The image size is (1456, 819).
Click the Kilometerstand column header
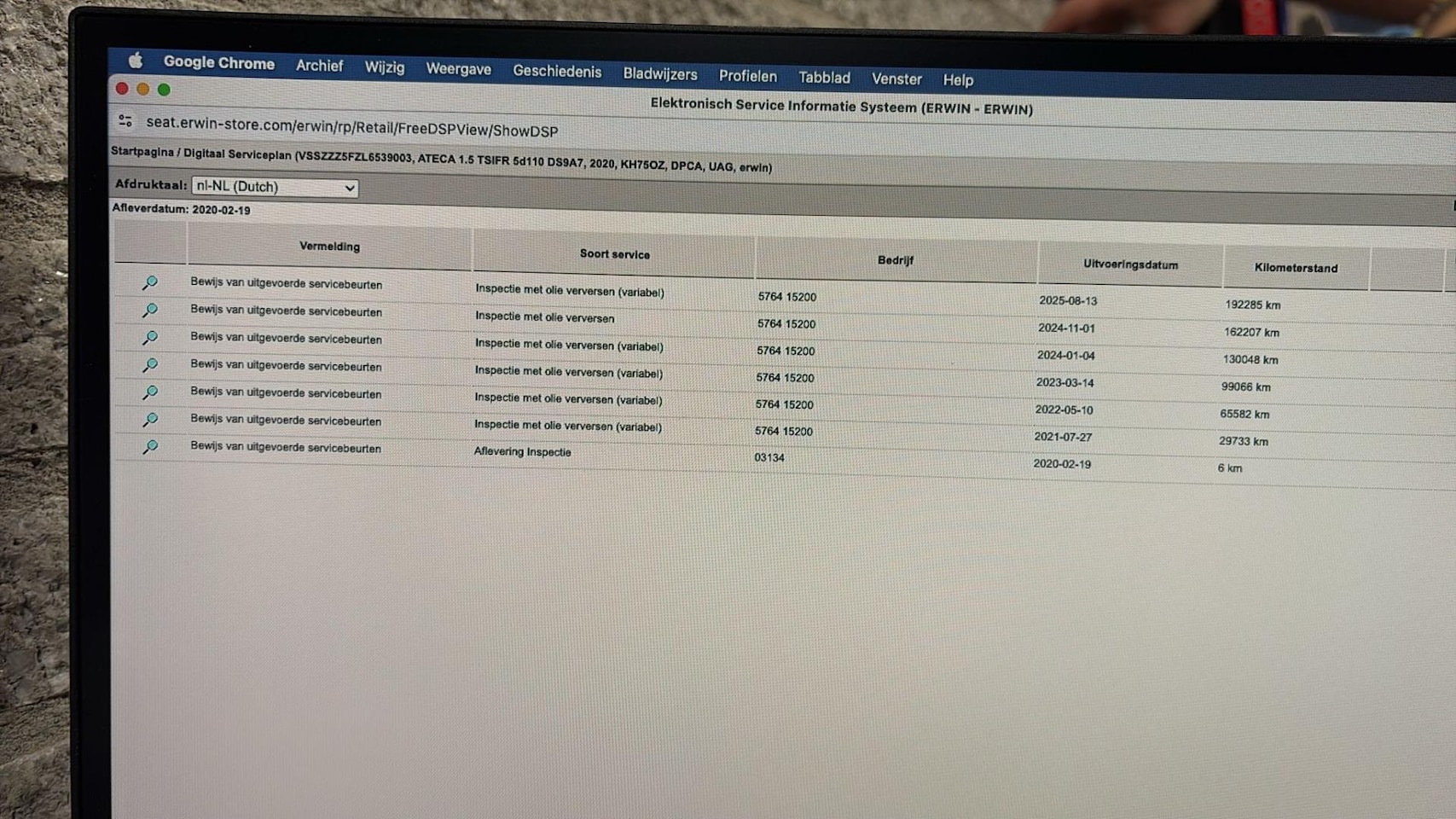coord(1295,268)
